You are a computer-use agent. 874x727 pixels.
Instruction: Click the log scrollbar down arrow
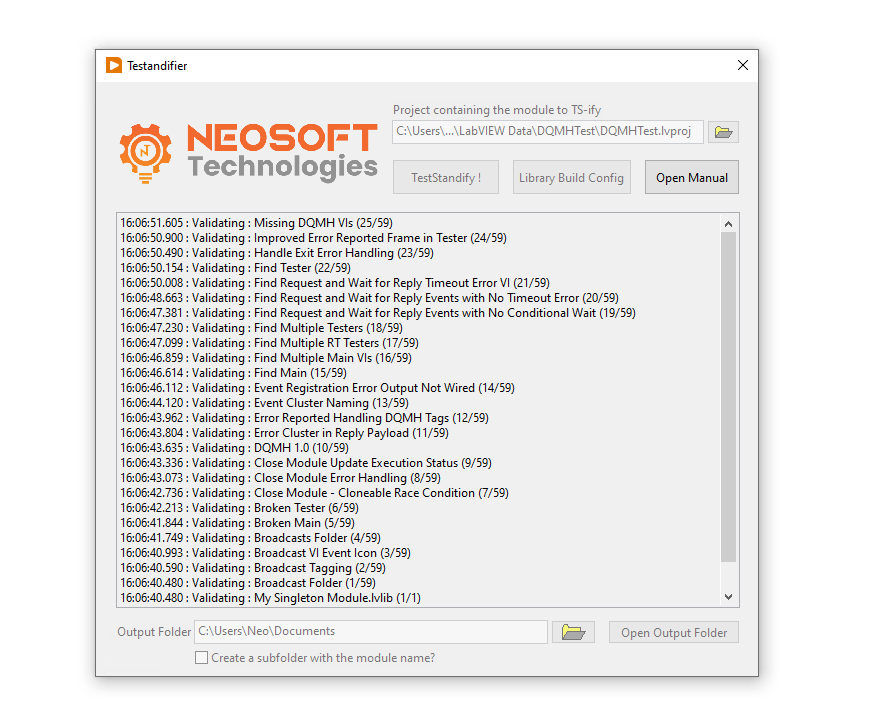(x=728, y=597)
